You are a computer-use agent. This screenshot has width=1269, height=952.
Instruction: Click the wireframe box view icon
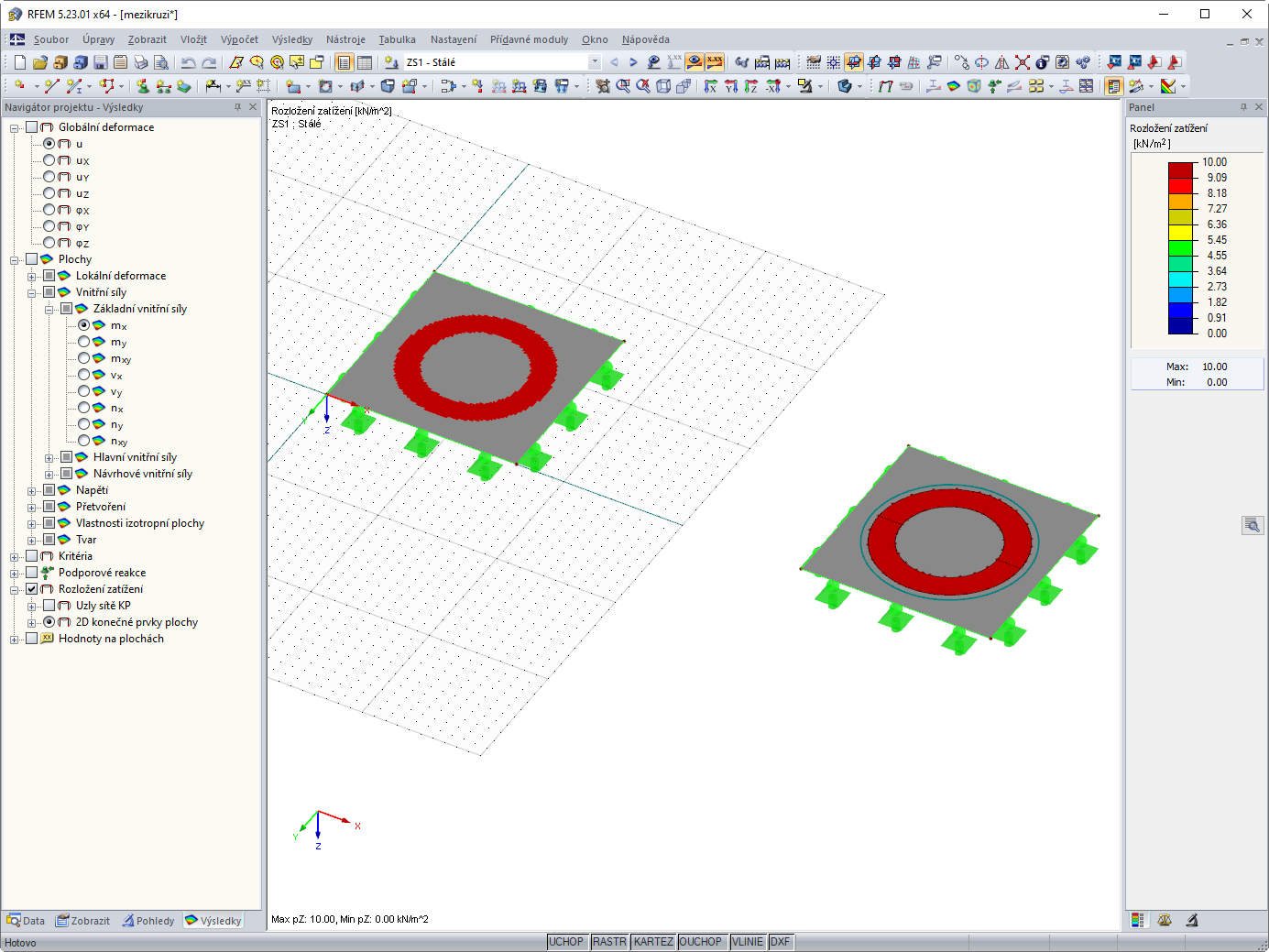coord(663,86)
